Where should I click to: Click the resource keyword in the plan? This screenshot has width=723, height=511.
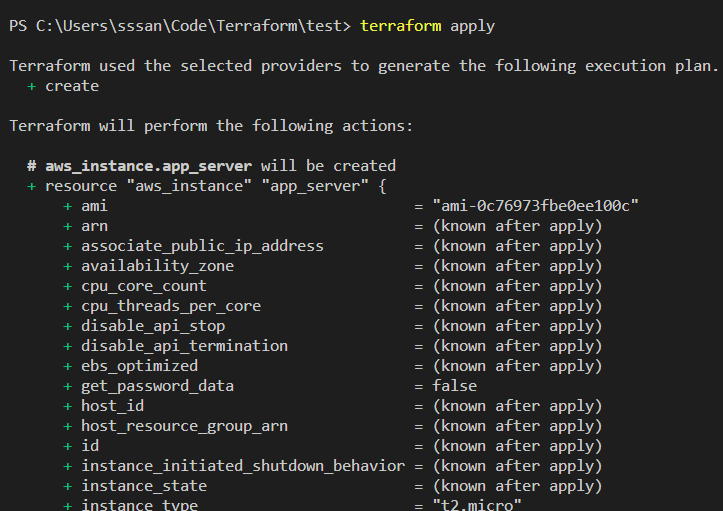point(81,186)
